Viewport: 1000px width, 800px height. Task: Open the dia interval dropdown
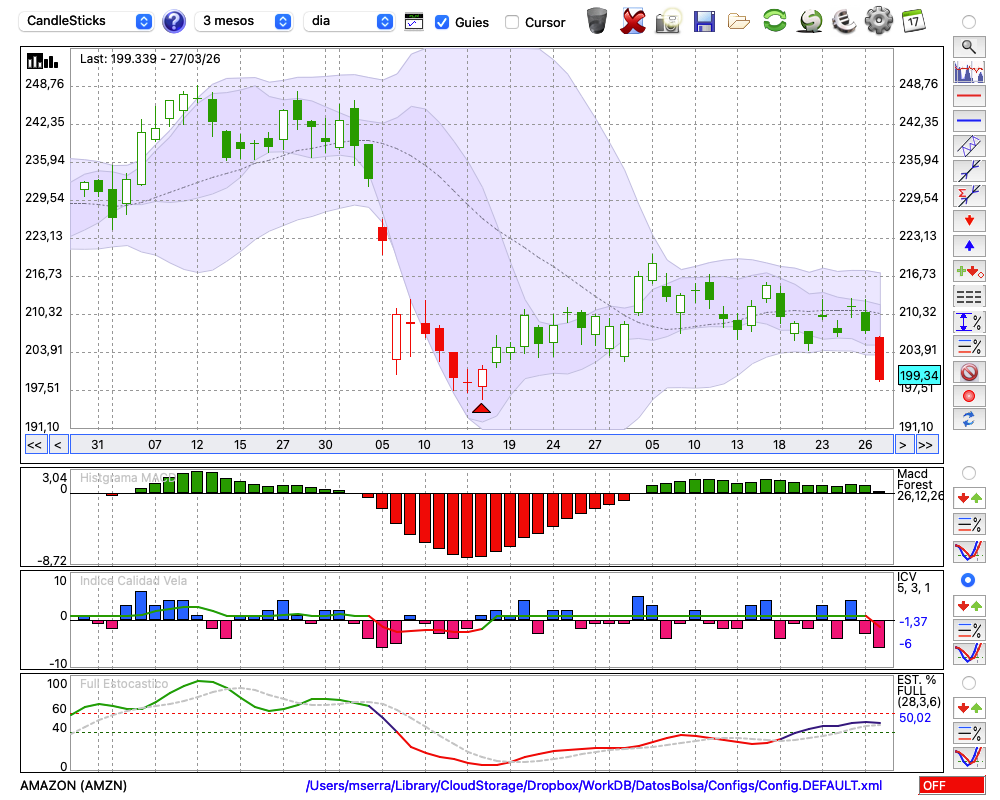point(349,21)
